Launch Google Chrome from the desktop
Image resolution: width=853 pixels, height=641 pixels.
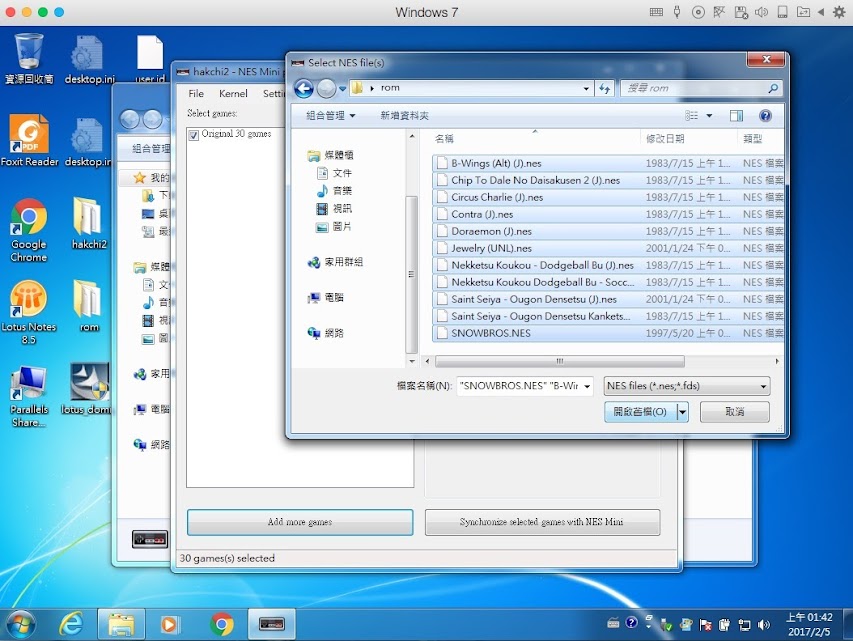(29, 231)
